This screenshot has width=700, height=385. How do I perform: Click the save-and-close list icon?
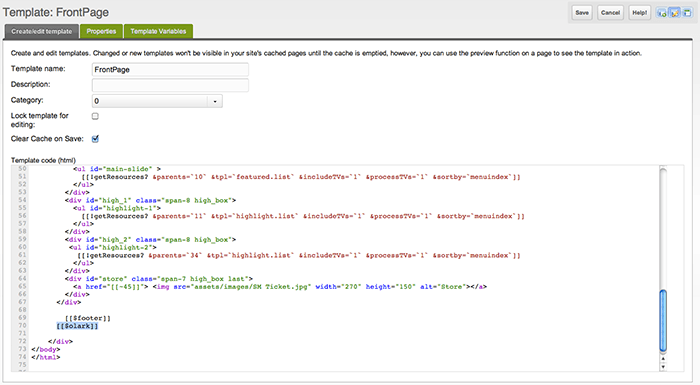(687, 13)
